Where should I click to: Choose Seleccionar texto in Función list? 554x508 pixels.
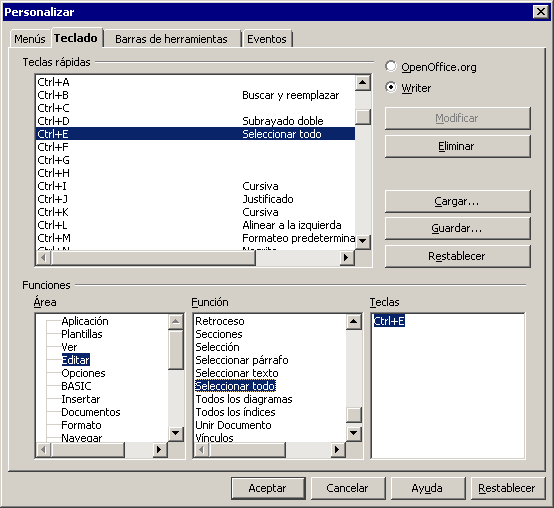click(x=237, y=373)
